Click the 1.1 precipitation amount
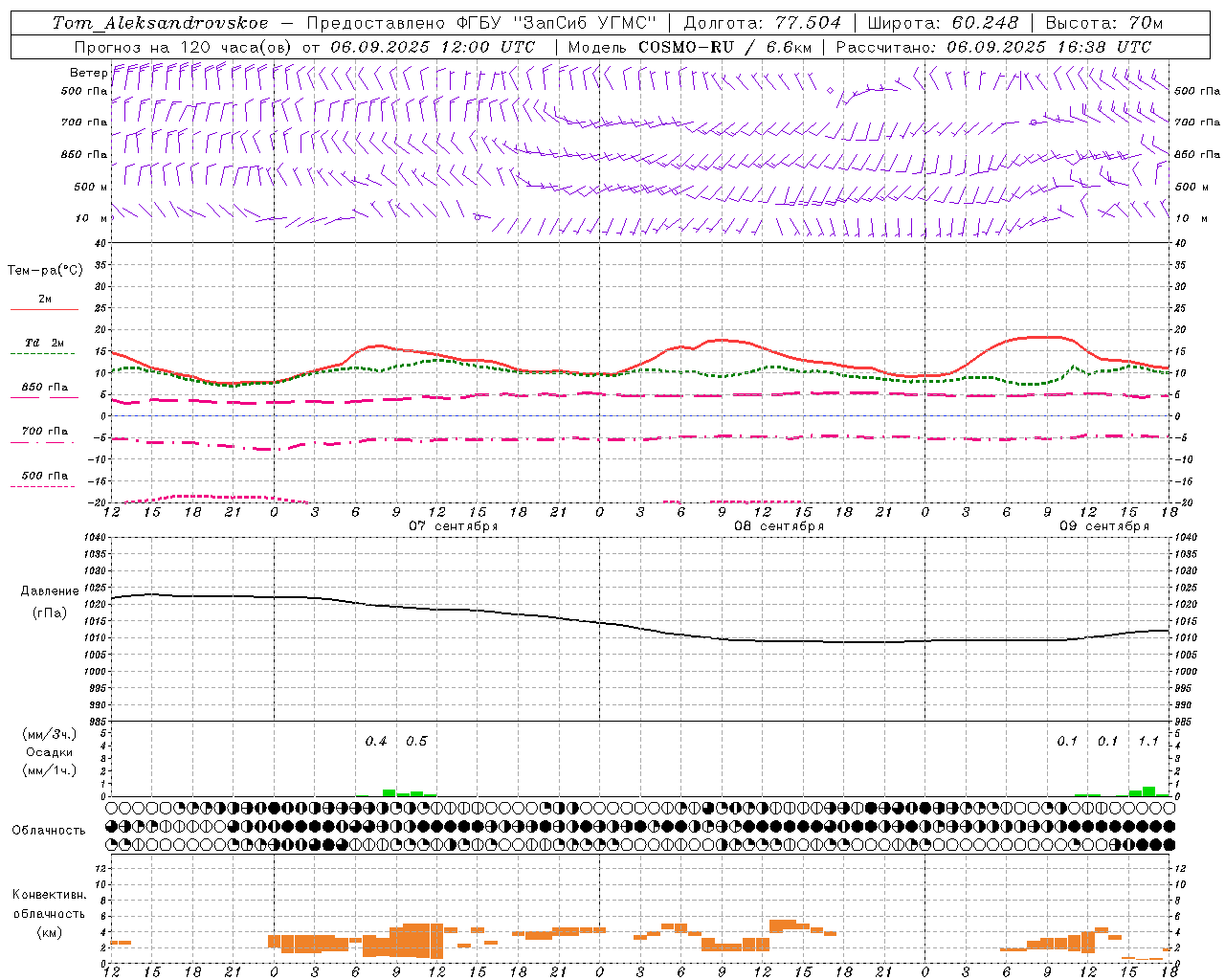 1148,741
